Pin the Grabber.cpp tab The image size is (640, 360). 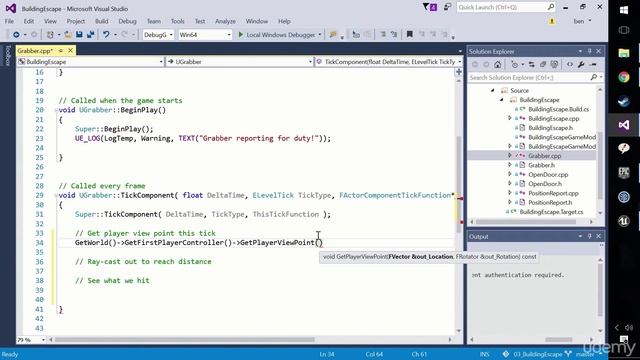pos(60,51)
